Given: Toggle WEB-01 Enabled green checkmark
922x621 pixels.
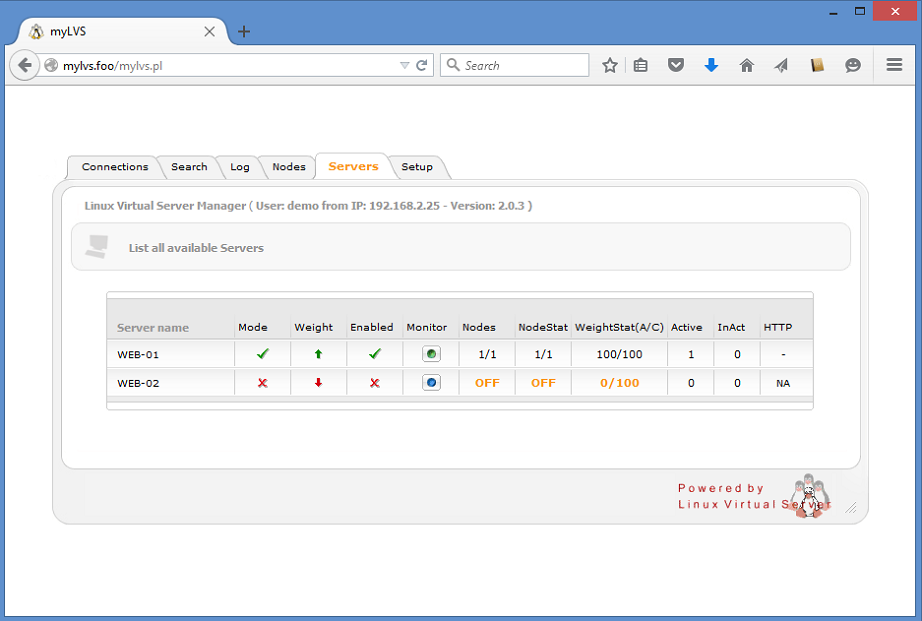Looking at the screenshot, I should [x=375, y=354].
